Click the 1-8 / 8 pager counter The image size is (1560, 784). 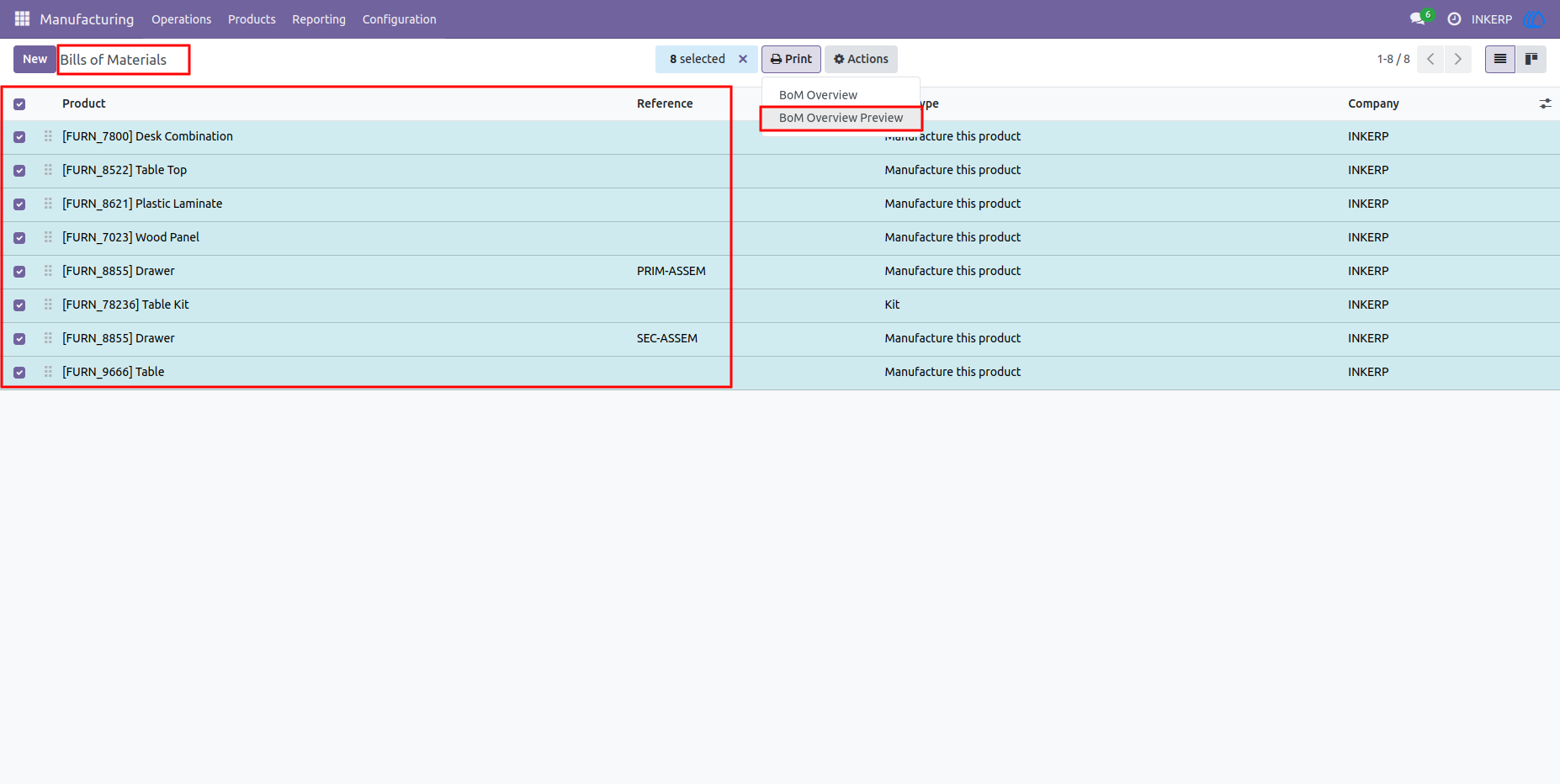pos(1393,59)
